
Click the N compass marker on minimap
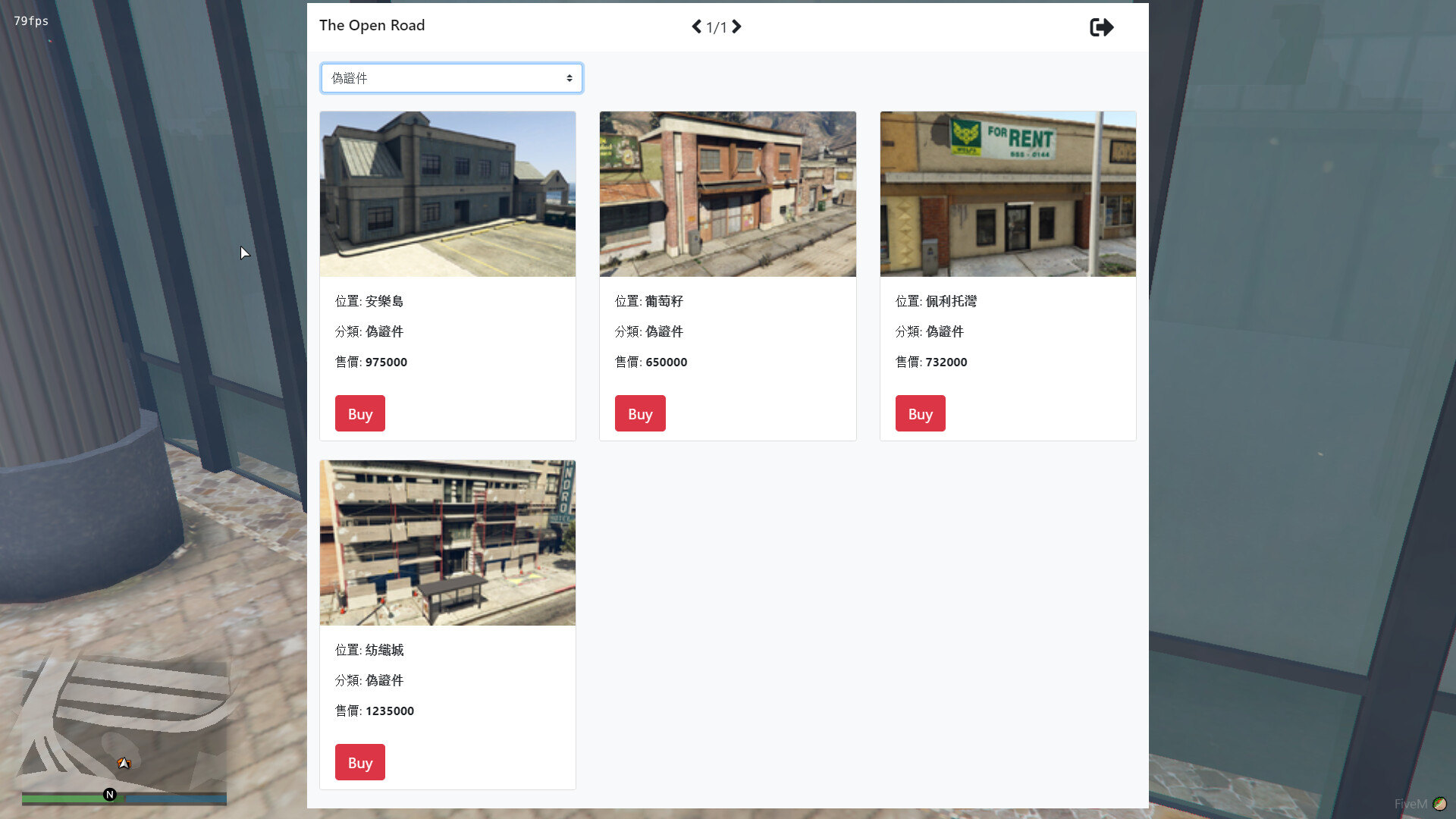pyautogui.click(x=110, y=795)
